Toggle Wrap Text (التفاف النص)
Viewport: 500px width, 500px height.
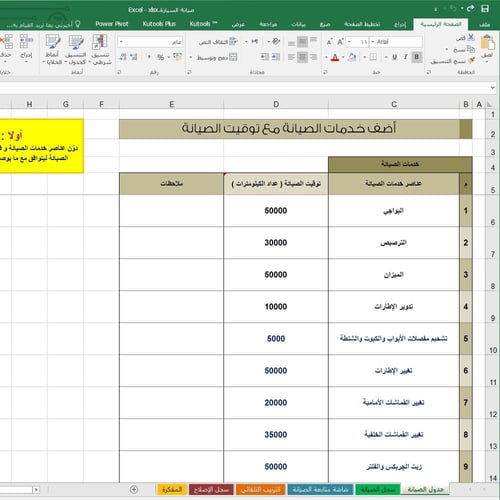[218, 42]
